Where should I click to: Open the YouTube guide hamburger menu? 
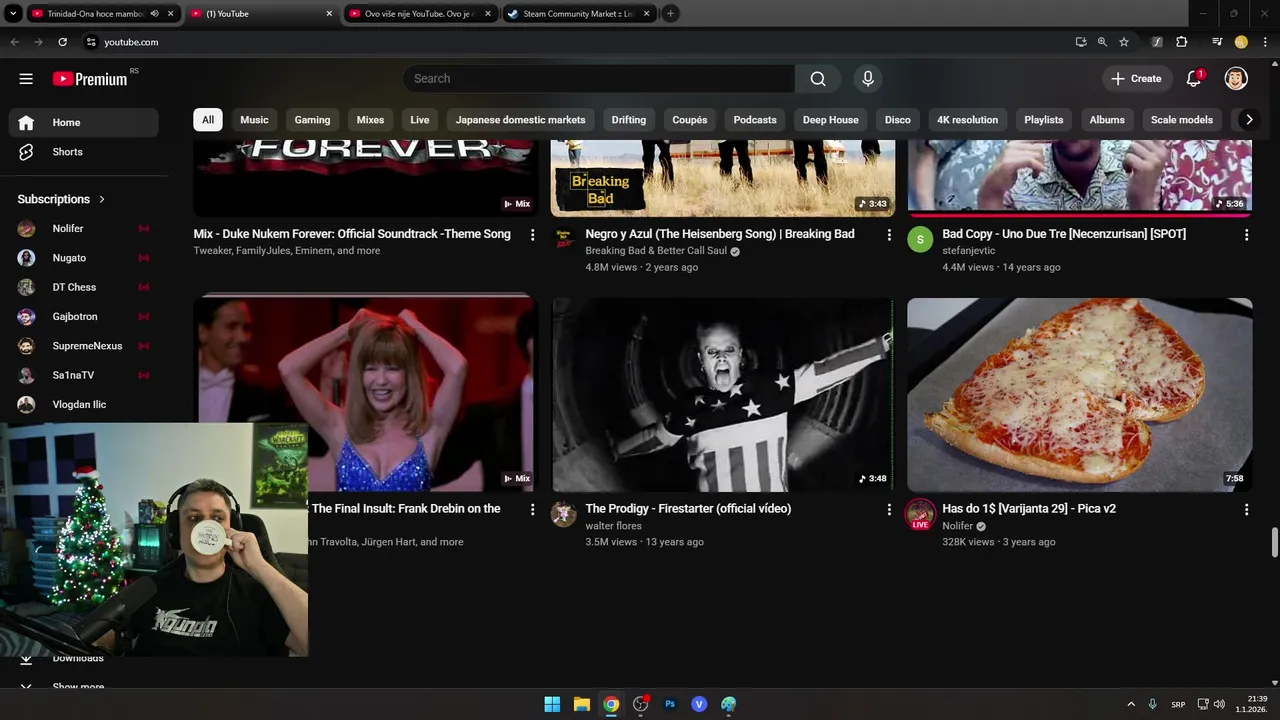pos(26,79)
